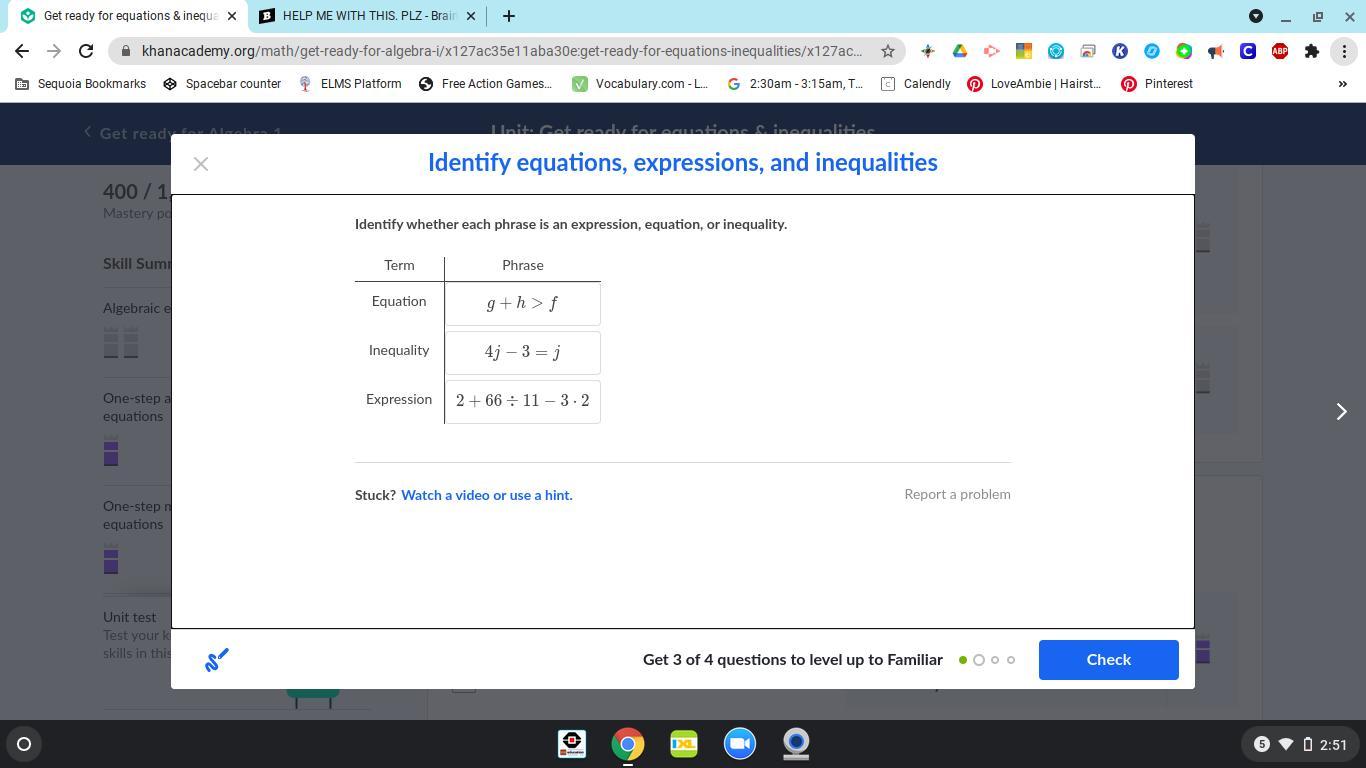This screenshot has height=768, width=1366.
Task: Open Spacebar counter bookmark
Action: 222,84
